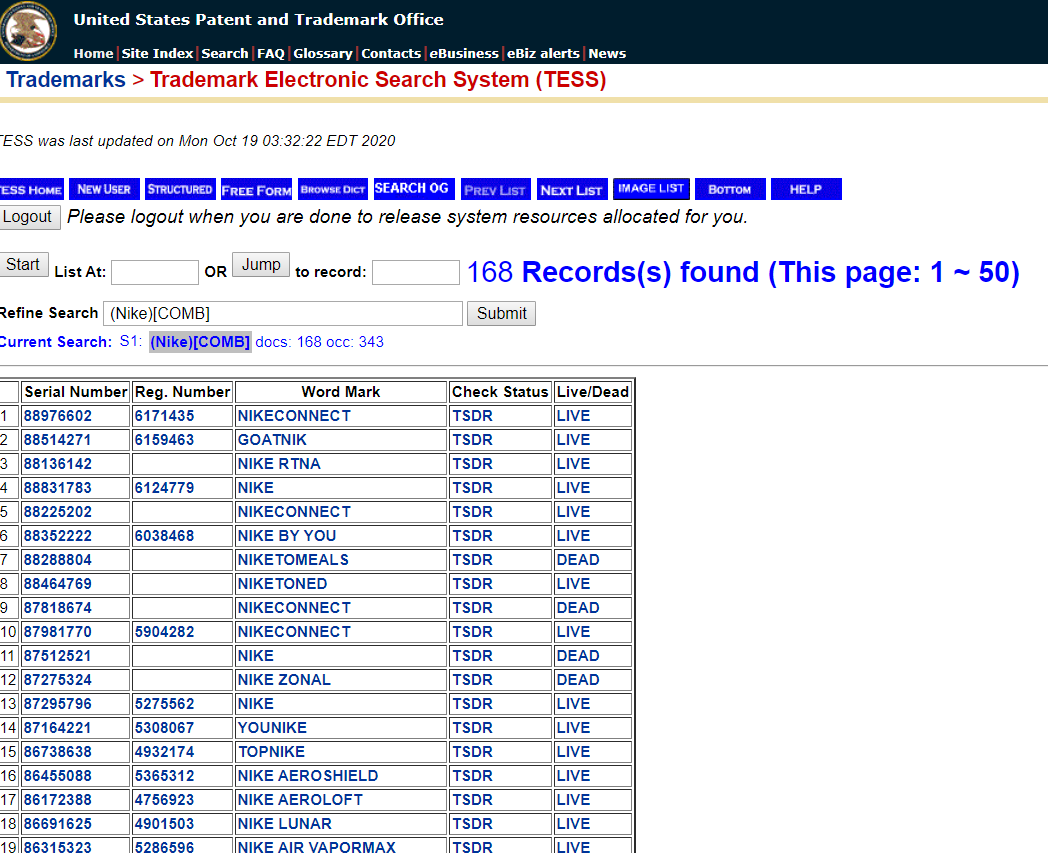Click the Logout button

click(28, 217)
